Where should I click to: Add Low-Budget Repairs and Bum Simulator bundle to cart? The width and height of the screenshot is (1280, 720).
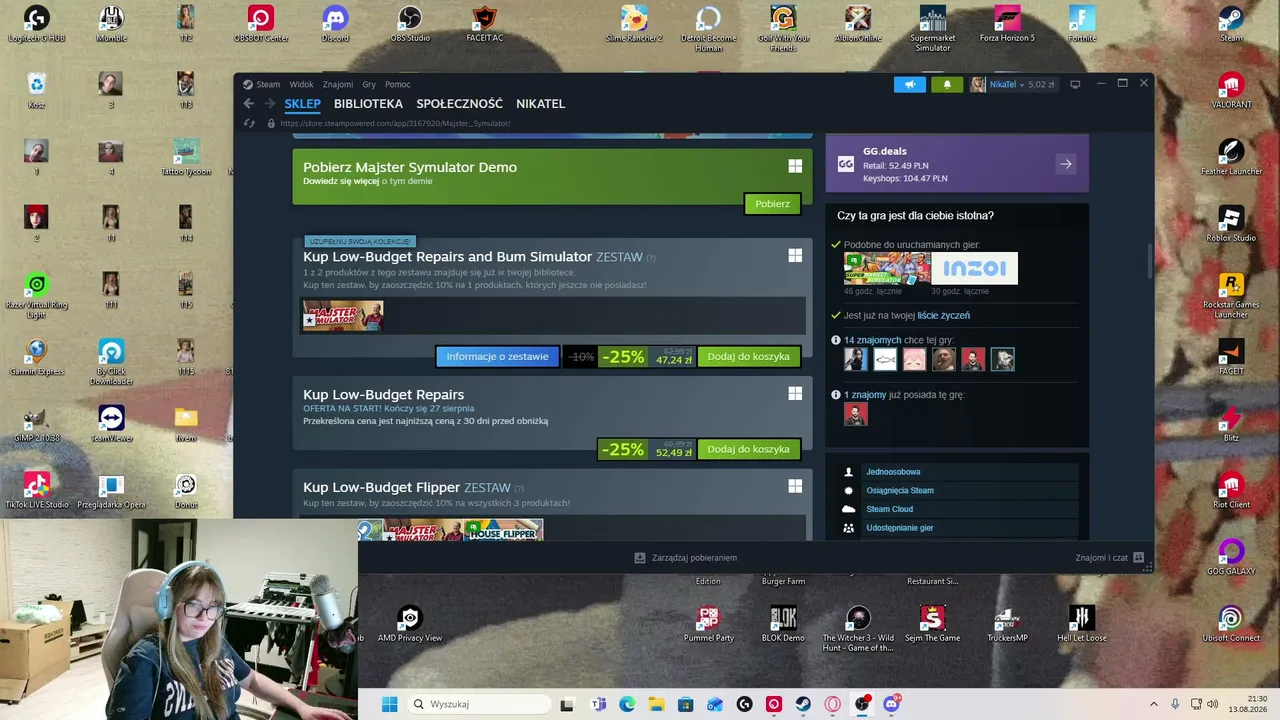(x=748, y=357)
